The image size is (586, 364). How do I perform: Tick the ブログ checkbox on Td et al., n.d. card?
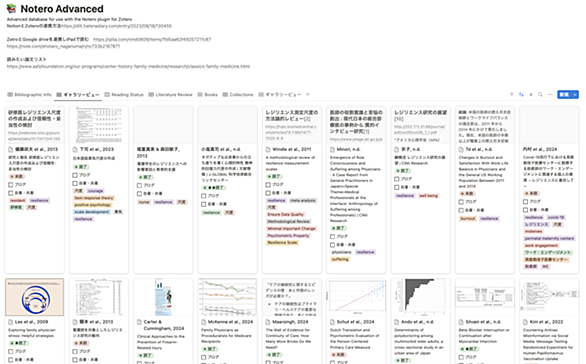[x=461, y=202]
